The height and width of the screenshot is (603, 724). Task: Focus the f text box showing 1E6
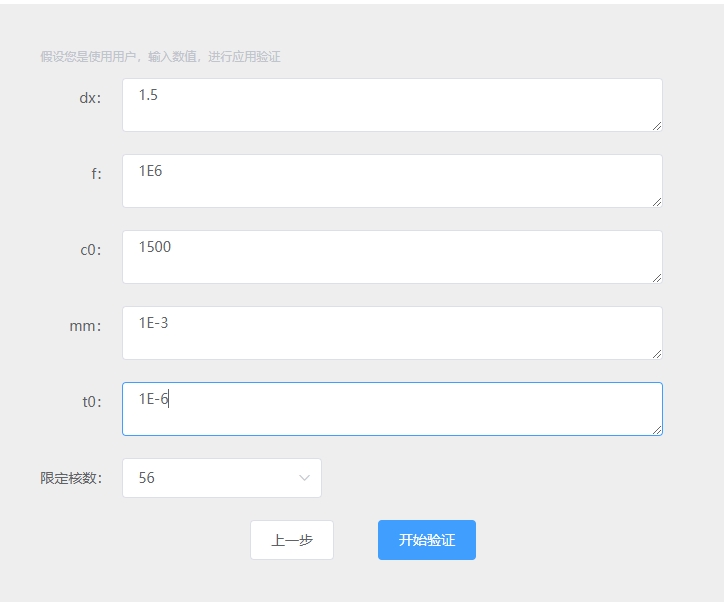(392, 181)
